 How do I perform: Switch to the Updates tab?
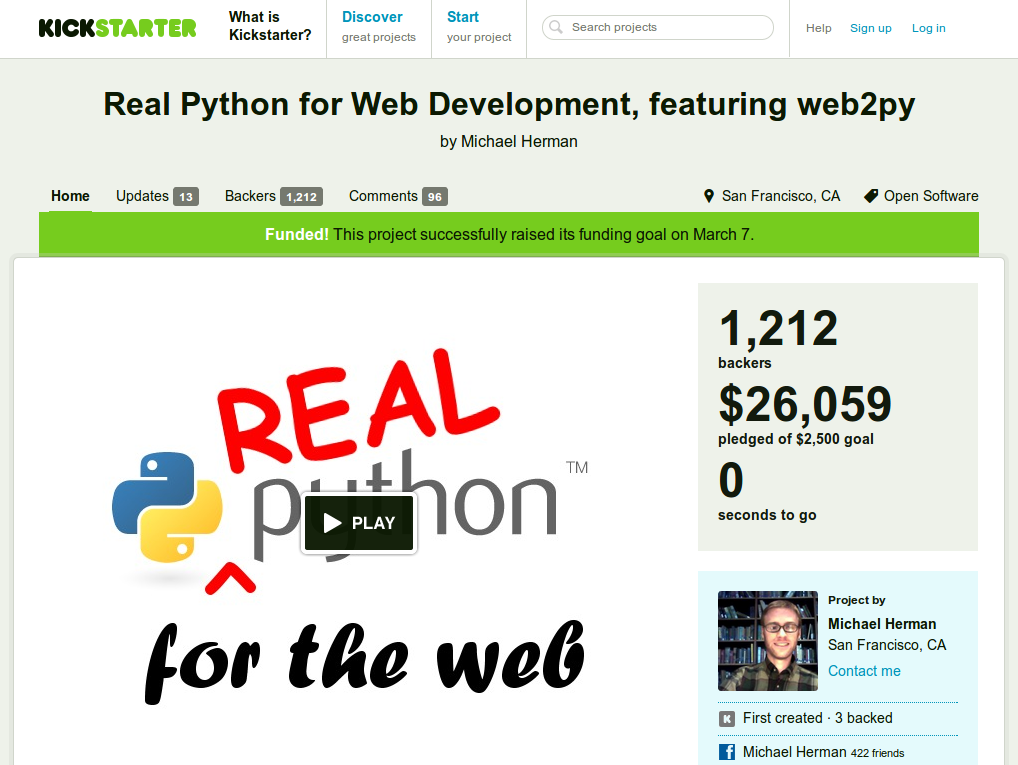tap(157, 196)
